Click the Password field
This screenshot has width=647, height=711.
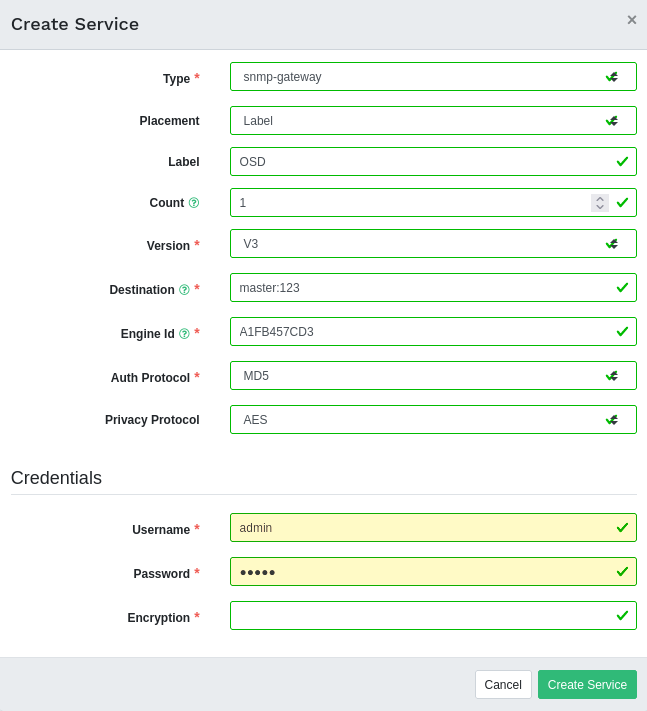click(420, 572)
